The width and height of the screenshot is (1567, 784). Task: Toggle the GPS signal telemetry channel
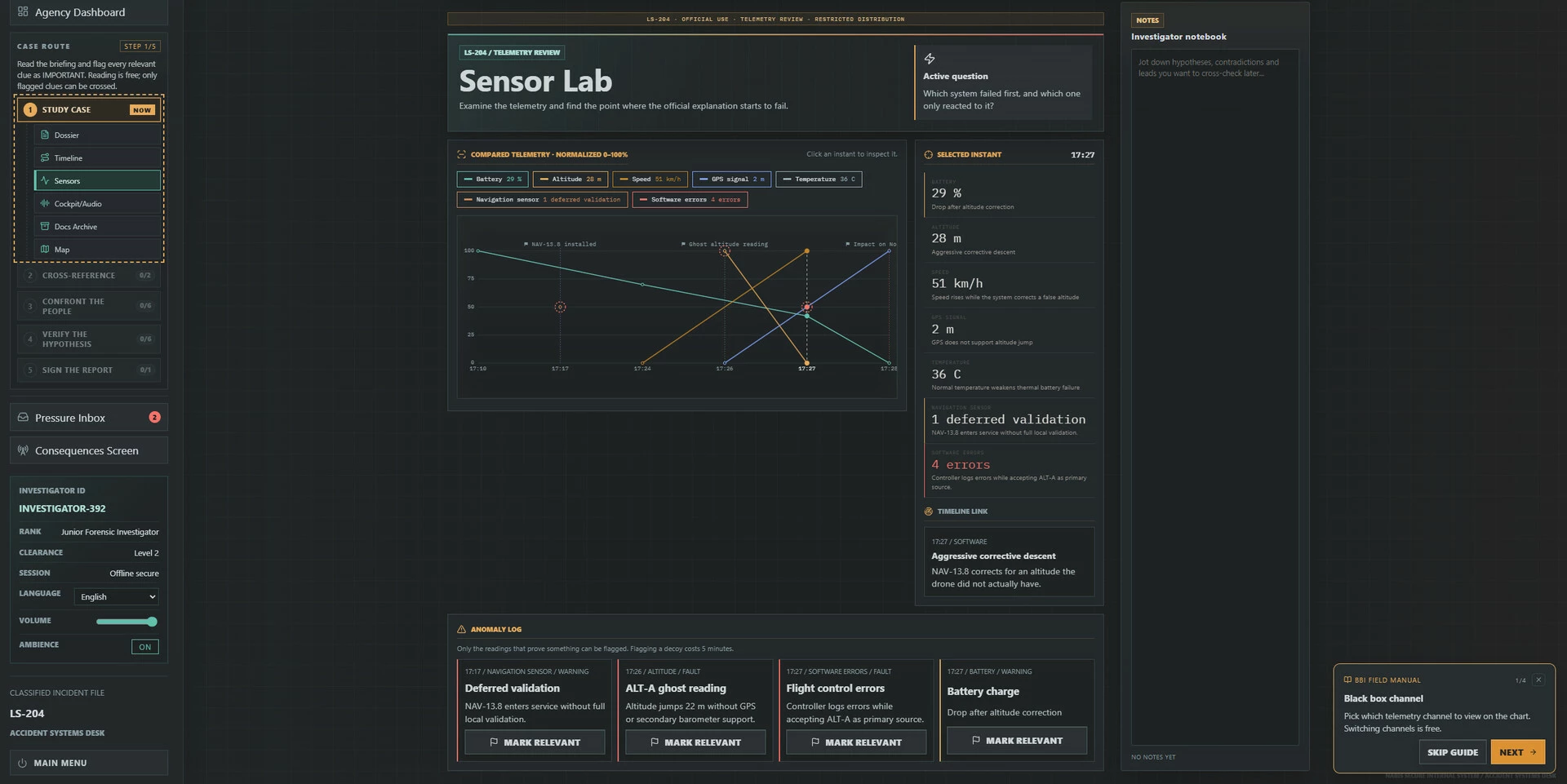coord(731,179)
